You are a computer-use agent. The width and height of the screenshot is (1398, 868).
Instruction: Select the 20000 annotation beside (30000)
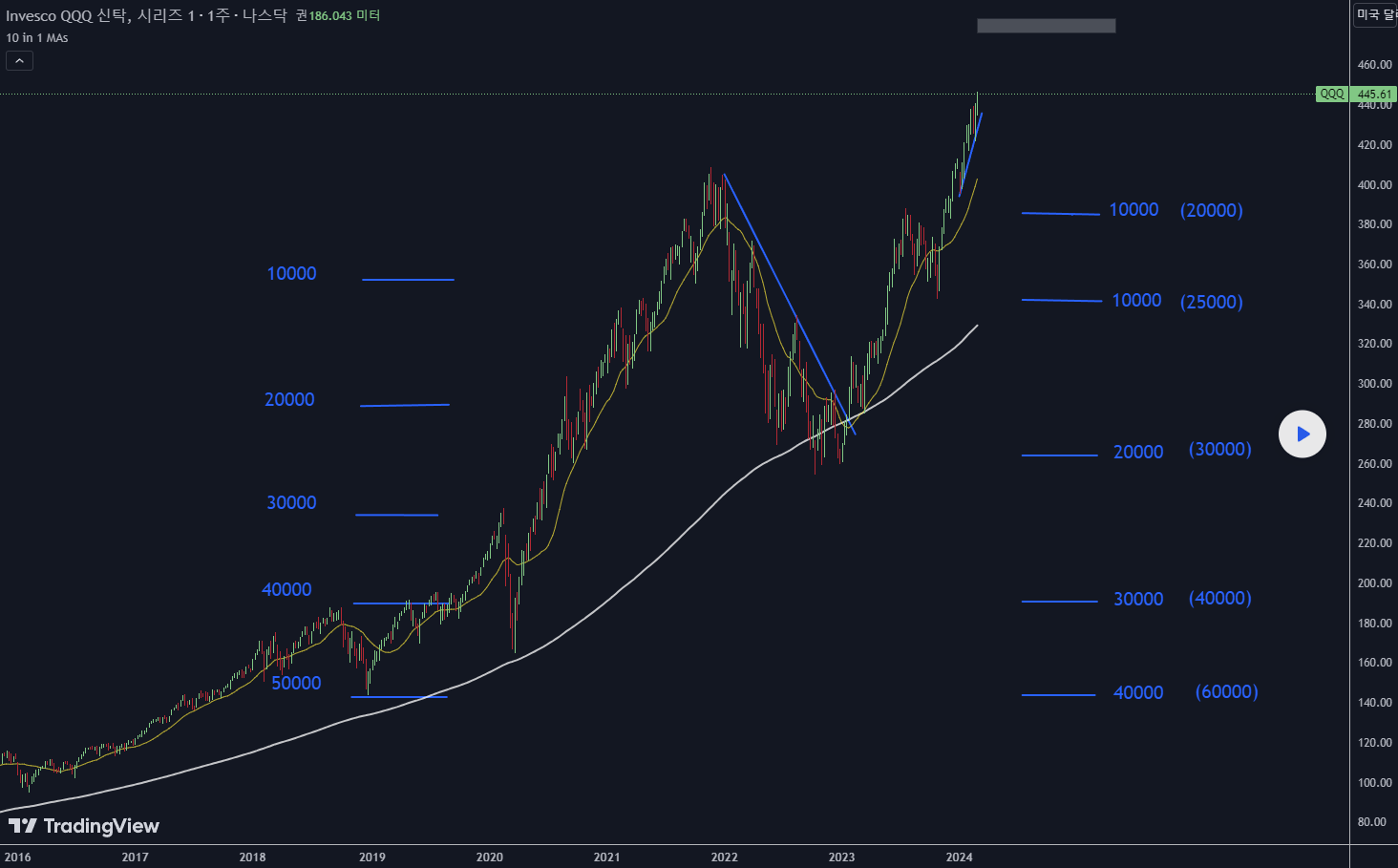1138,452
